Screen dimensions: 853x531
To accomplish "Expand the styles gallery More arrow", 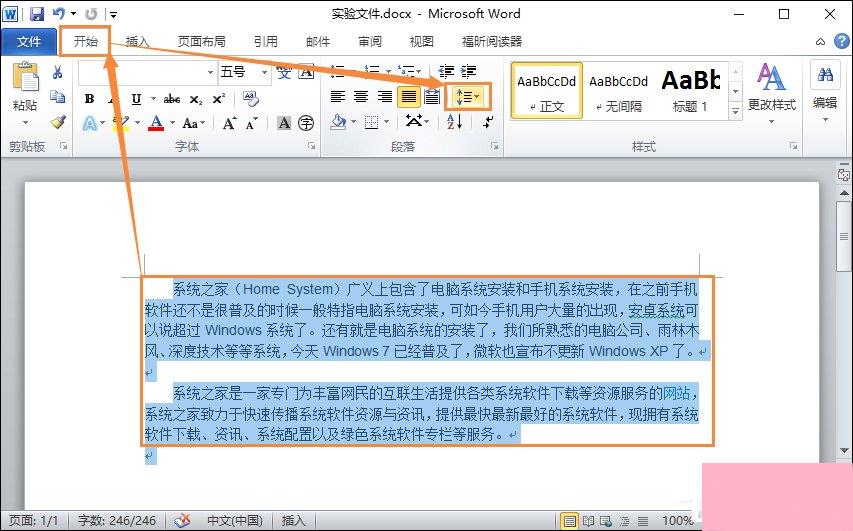I will pyautogui.click(x=735, y=112).
